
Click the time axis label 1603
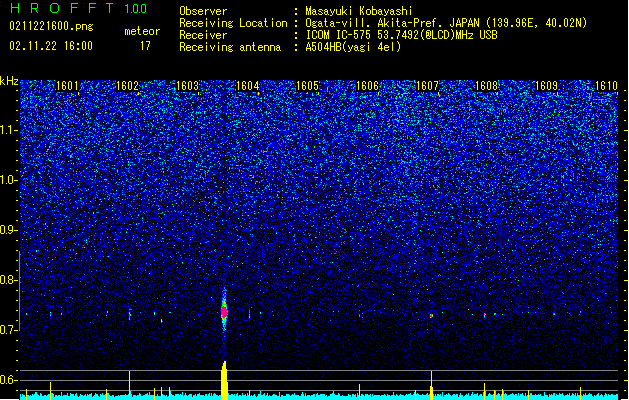(x=187, y=85)
